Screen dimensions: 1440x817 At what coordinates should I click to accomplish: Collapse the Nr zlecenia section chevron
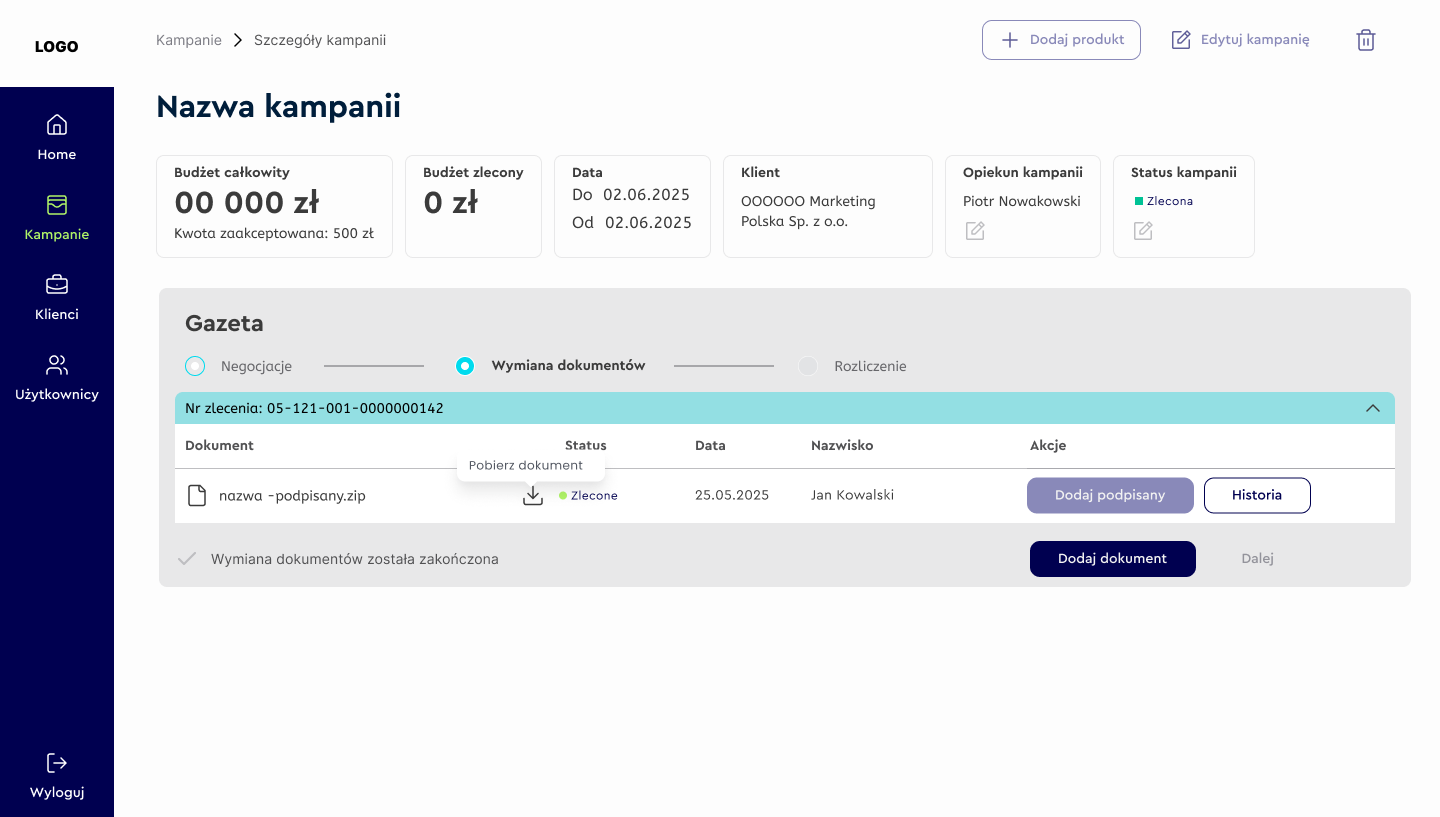point(1373,408)
